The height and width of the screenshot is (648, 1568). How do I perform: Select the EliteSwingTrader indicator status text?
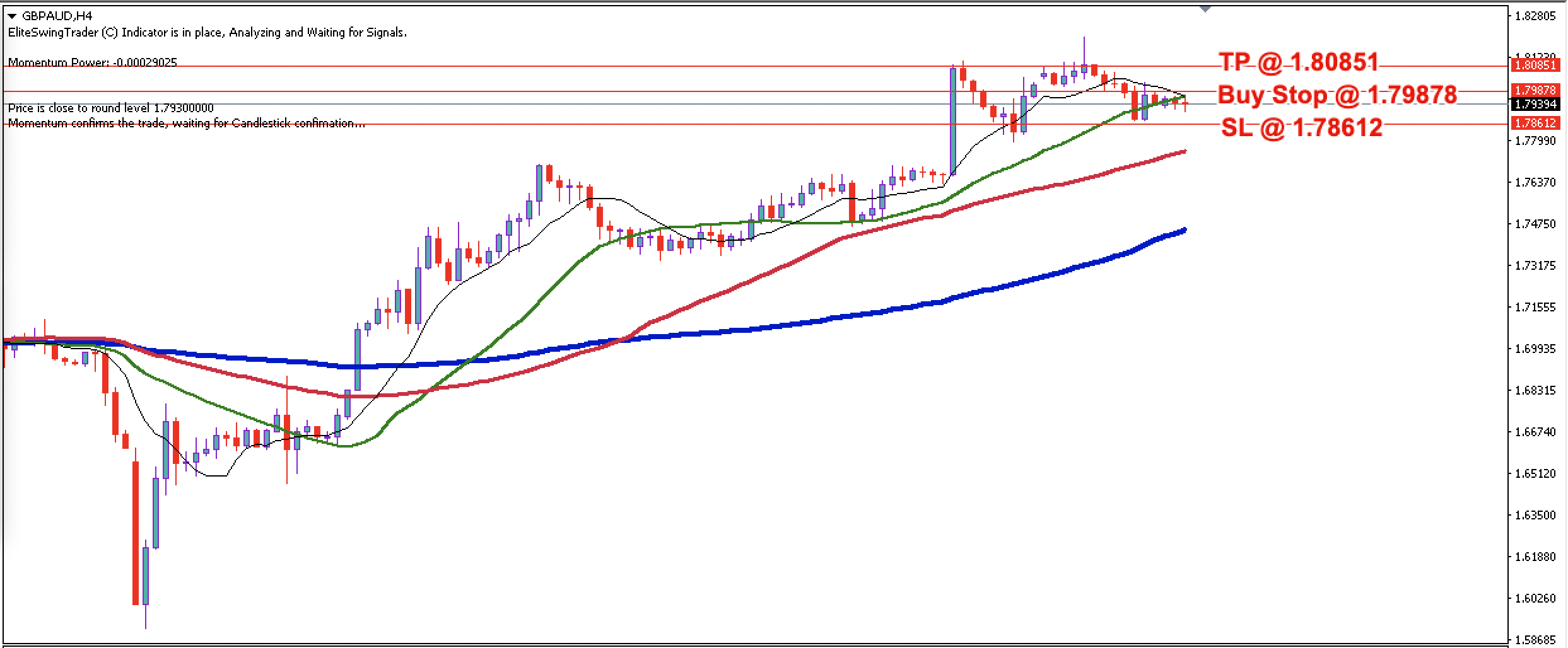207,33
